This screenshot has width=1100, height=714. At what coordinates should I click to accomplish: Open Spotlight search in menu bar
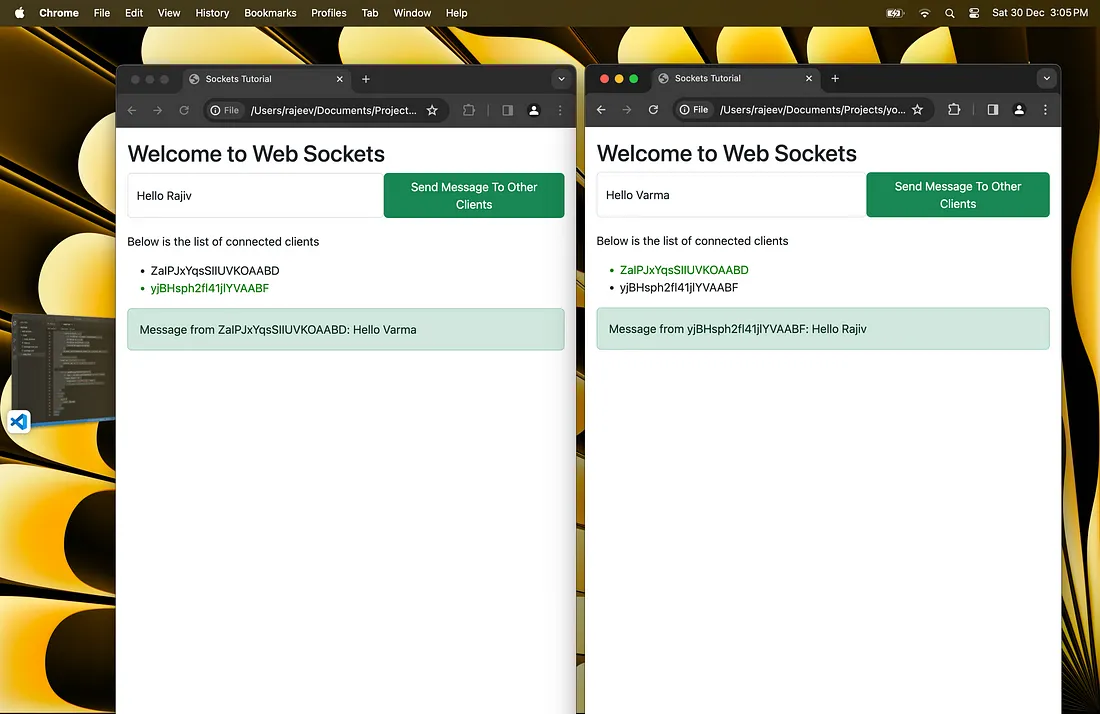949,13
